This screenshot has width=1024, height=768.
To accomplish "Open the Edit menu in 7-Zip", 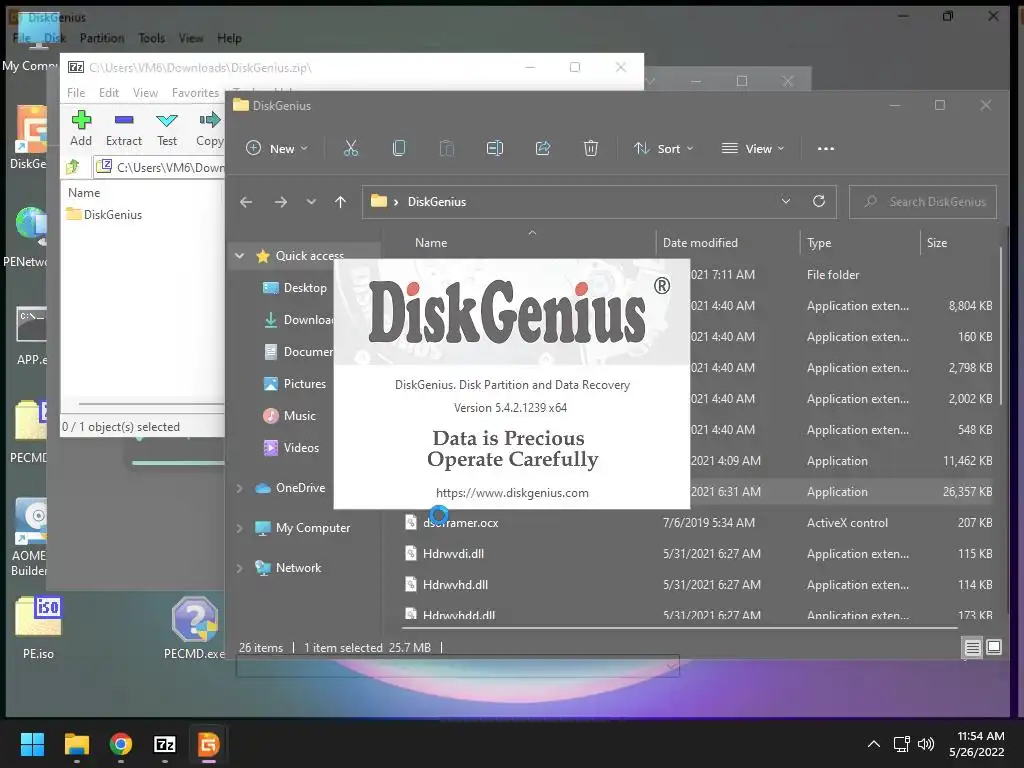I will 108,93.
